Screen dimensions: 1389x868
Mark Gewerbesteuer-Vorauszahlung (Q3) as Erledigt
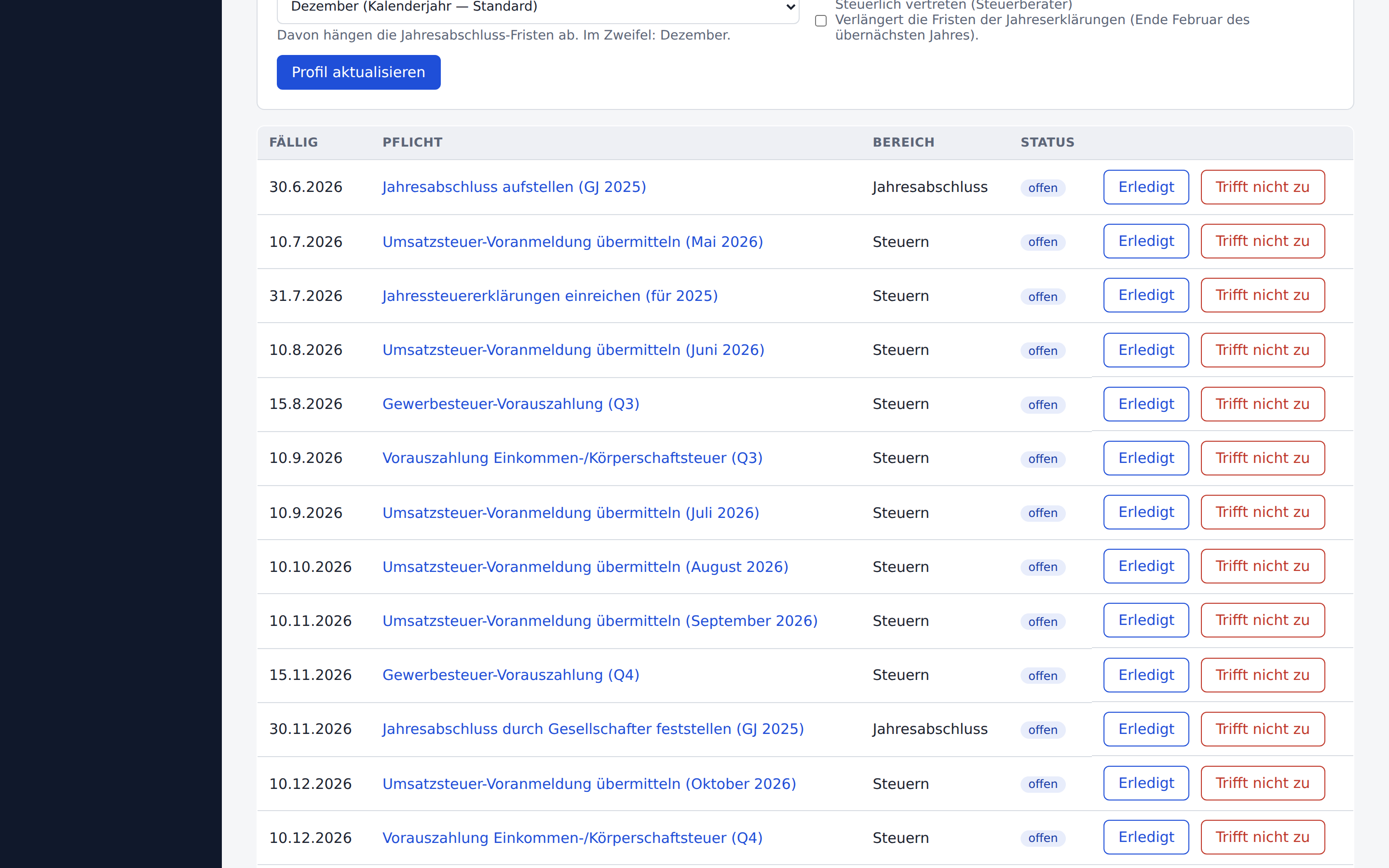(1145, 404)
